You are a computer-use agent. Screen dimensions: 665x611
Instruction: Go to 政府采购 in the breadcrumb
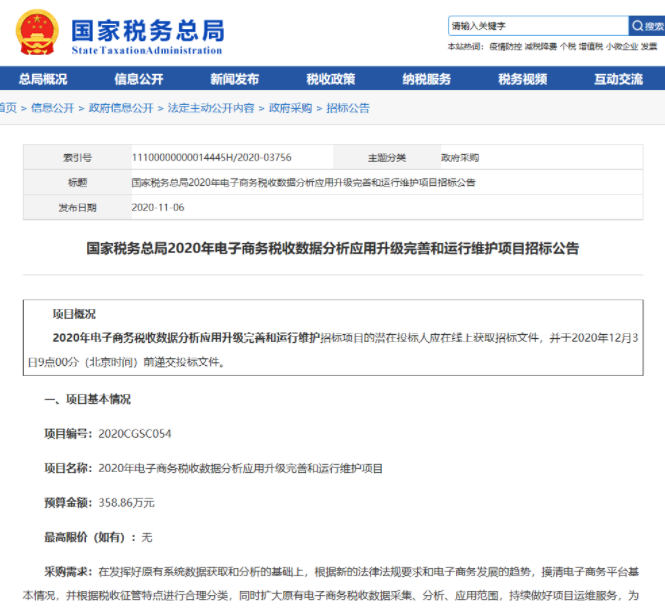(291, 108)
